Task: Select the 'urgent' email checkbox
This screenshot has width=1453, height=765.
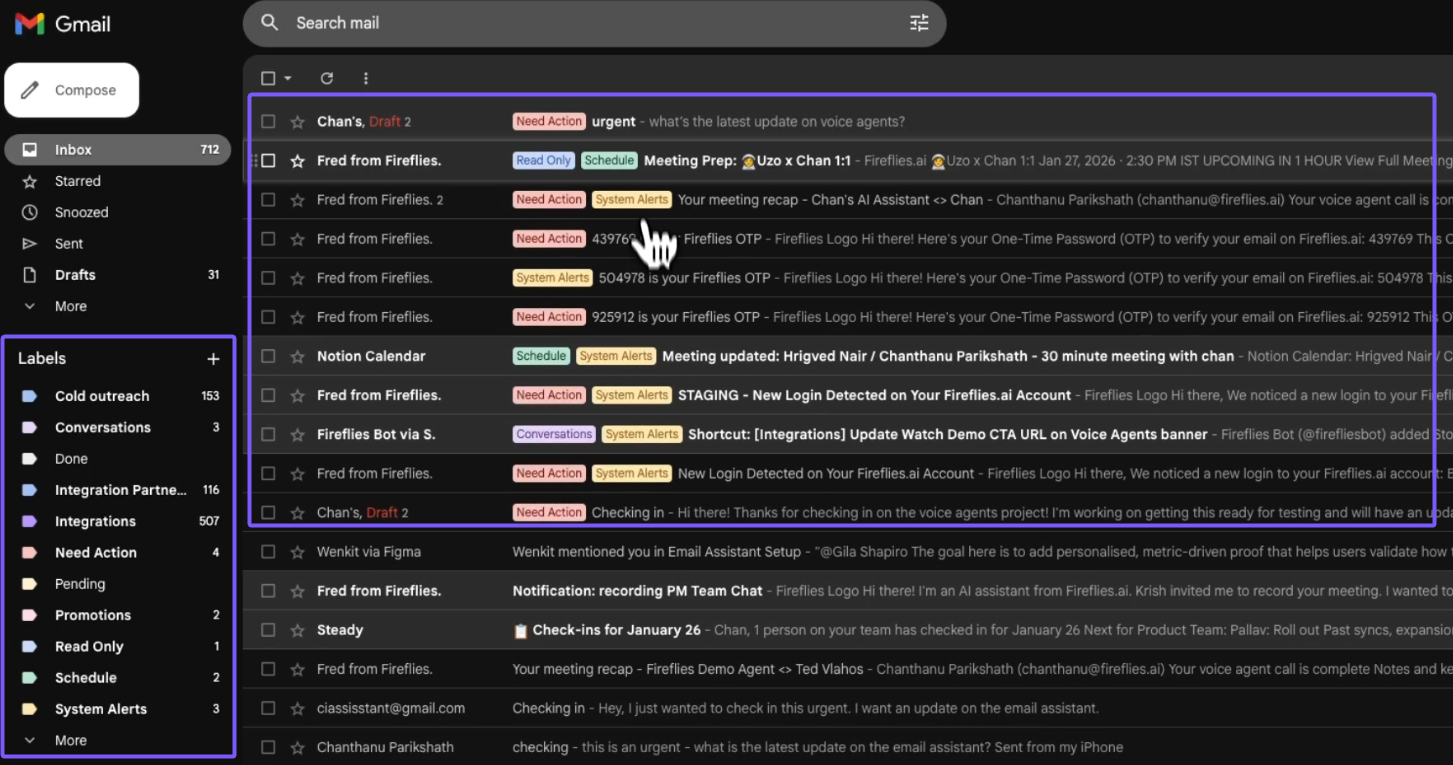Action: [268, 122]
